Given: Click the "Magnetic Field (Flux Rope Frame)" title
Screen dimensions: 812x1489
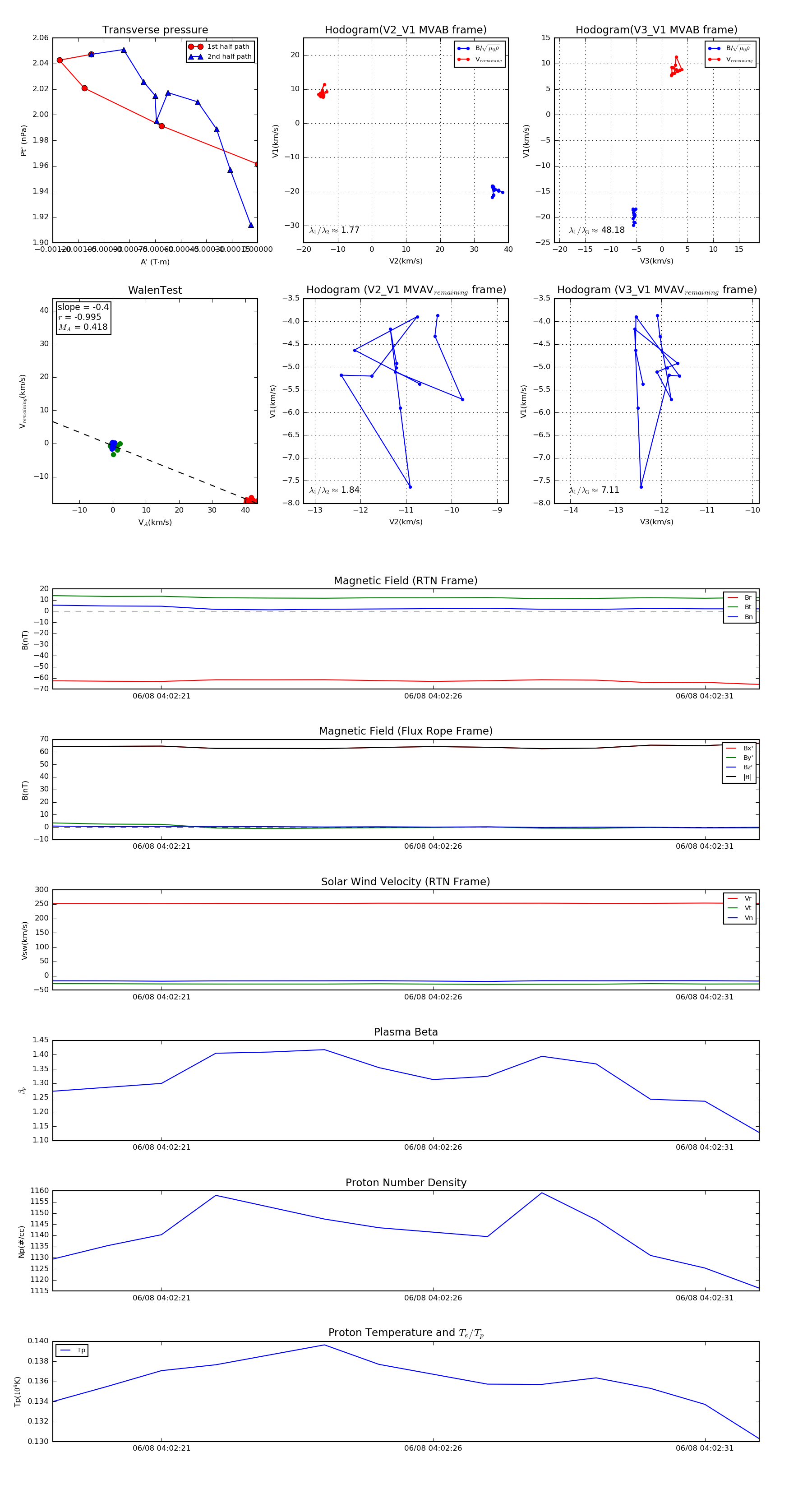Looking at the screenshot, I should (406, 731).
